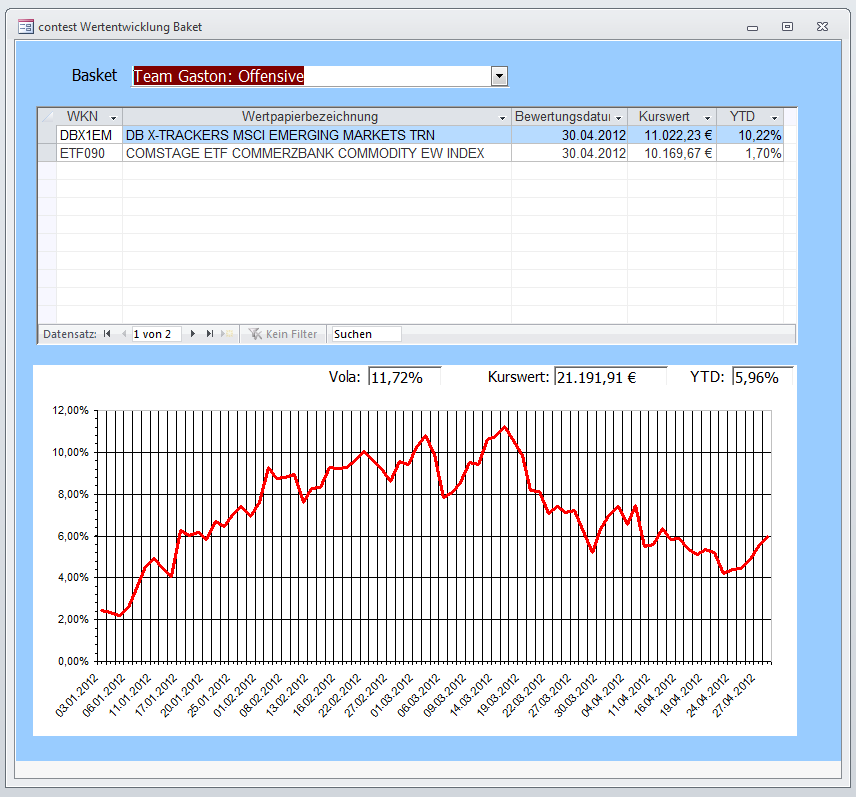Screen dimensions: 856x797
Task: Go to next record in navigator
Action: tap(193, 334)
